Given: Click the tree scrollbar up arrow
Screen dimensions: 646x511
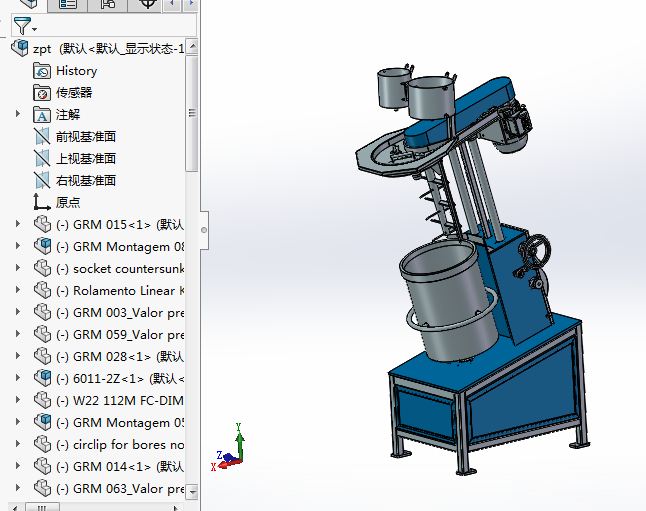Looking at the screenshot, I should pyautogui.click(x=192, y=47).
